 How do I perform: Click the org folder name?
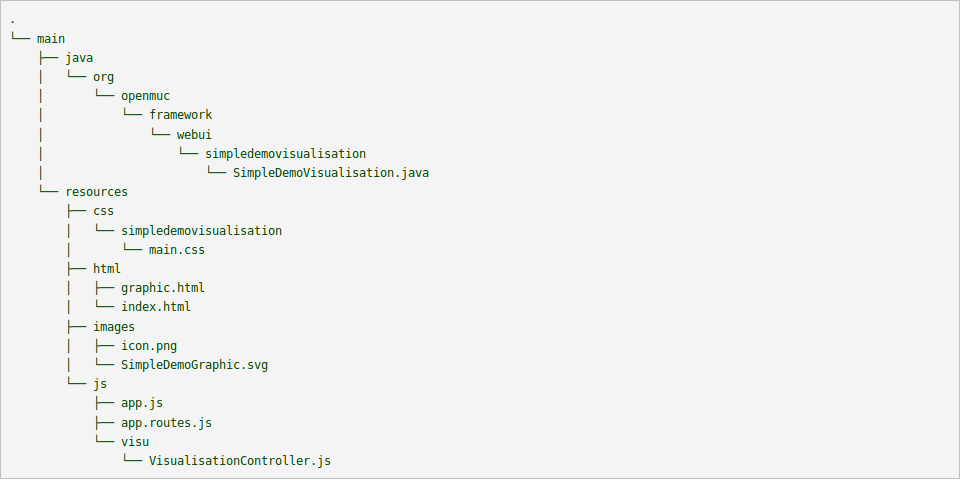[103, 76]
